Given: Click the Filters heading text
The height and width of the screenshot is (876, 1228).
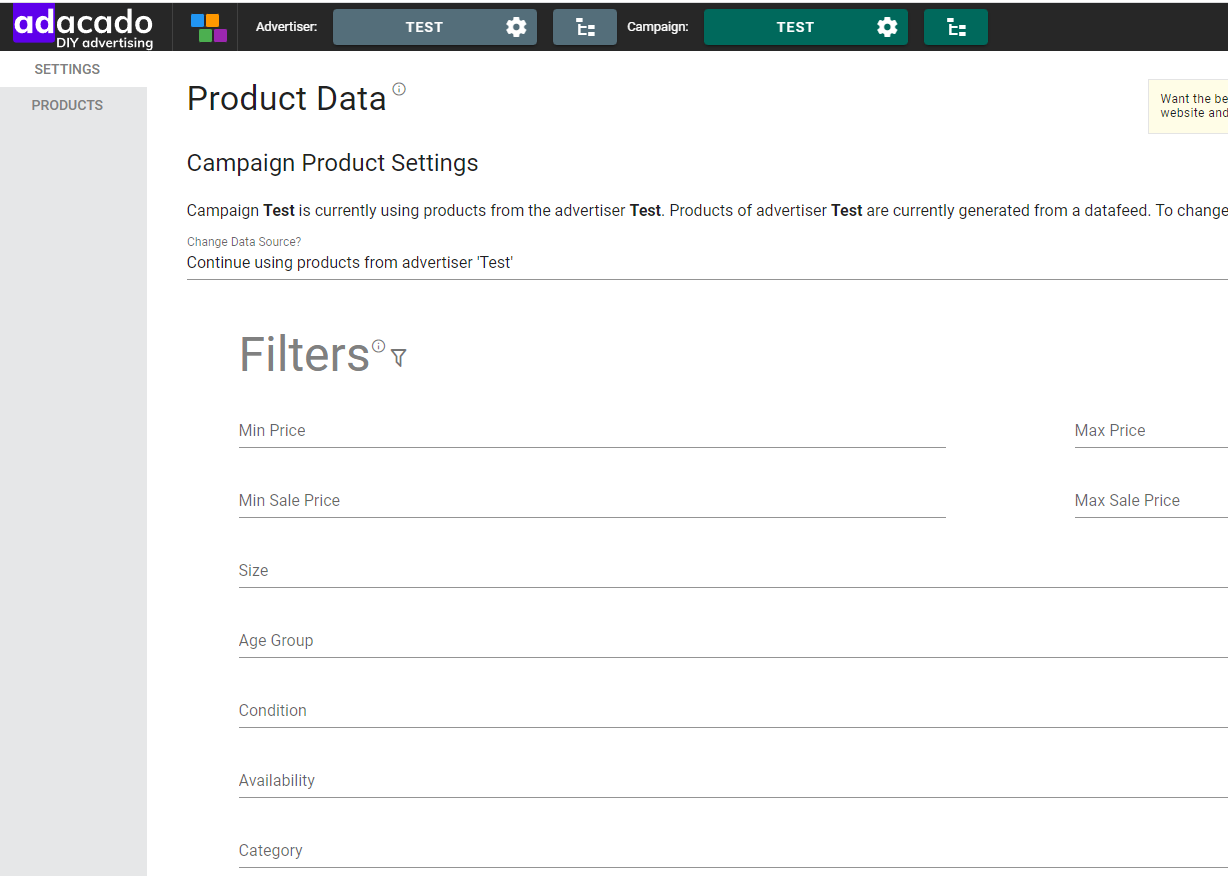Looking at the screenshot, I should (x=304, y=354).
